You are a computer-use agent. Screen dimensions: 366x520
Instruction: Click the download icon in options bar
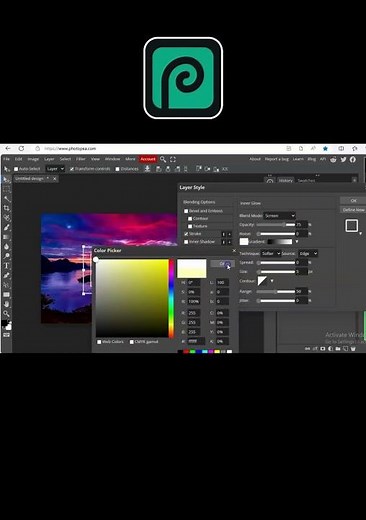tap(147, 169)
